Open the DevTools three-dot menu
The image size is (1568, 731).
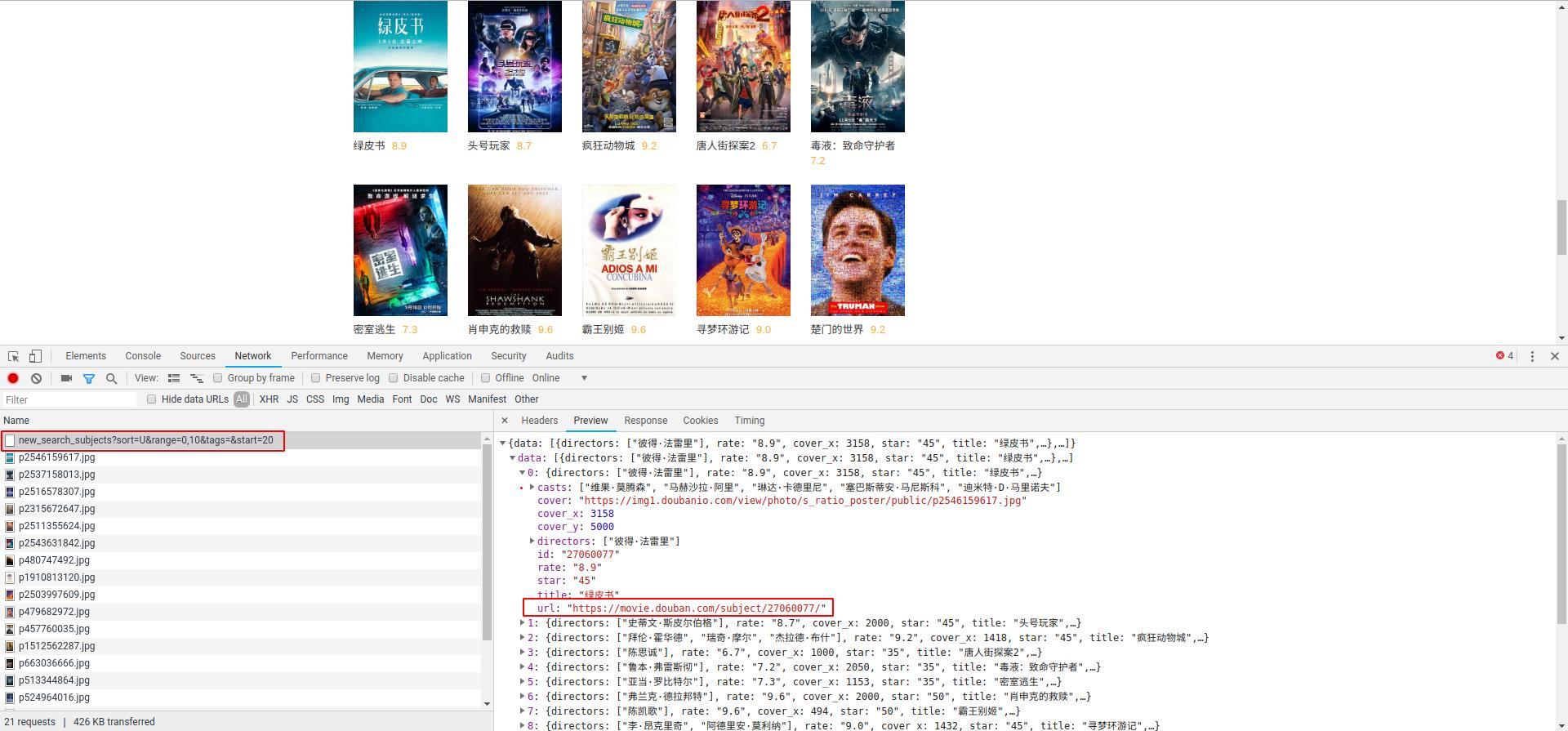coord(1532,356)
